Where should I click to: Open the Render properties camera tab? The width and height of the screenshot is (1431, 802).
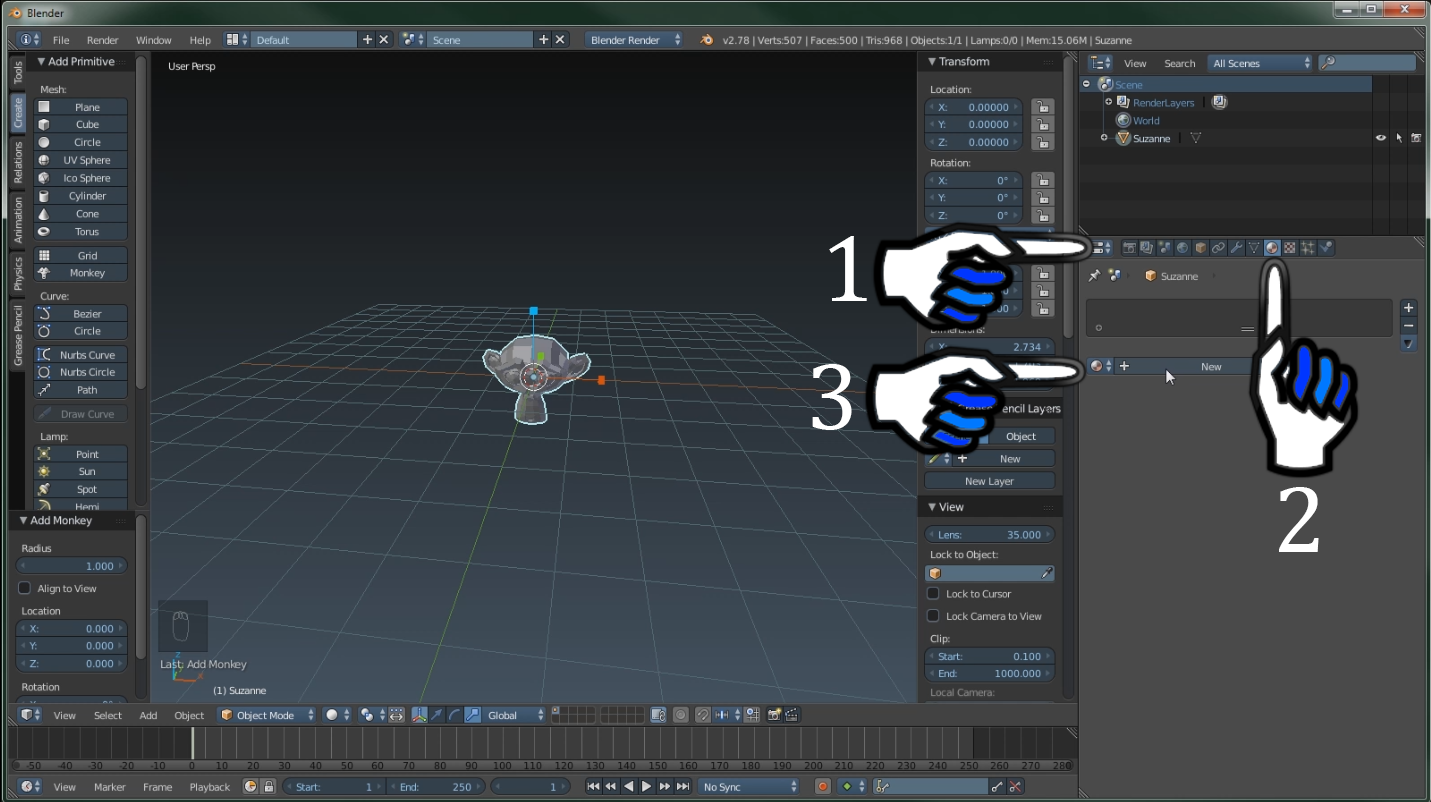pos(1130,248)
